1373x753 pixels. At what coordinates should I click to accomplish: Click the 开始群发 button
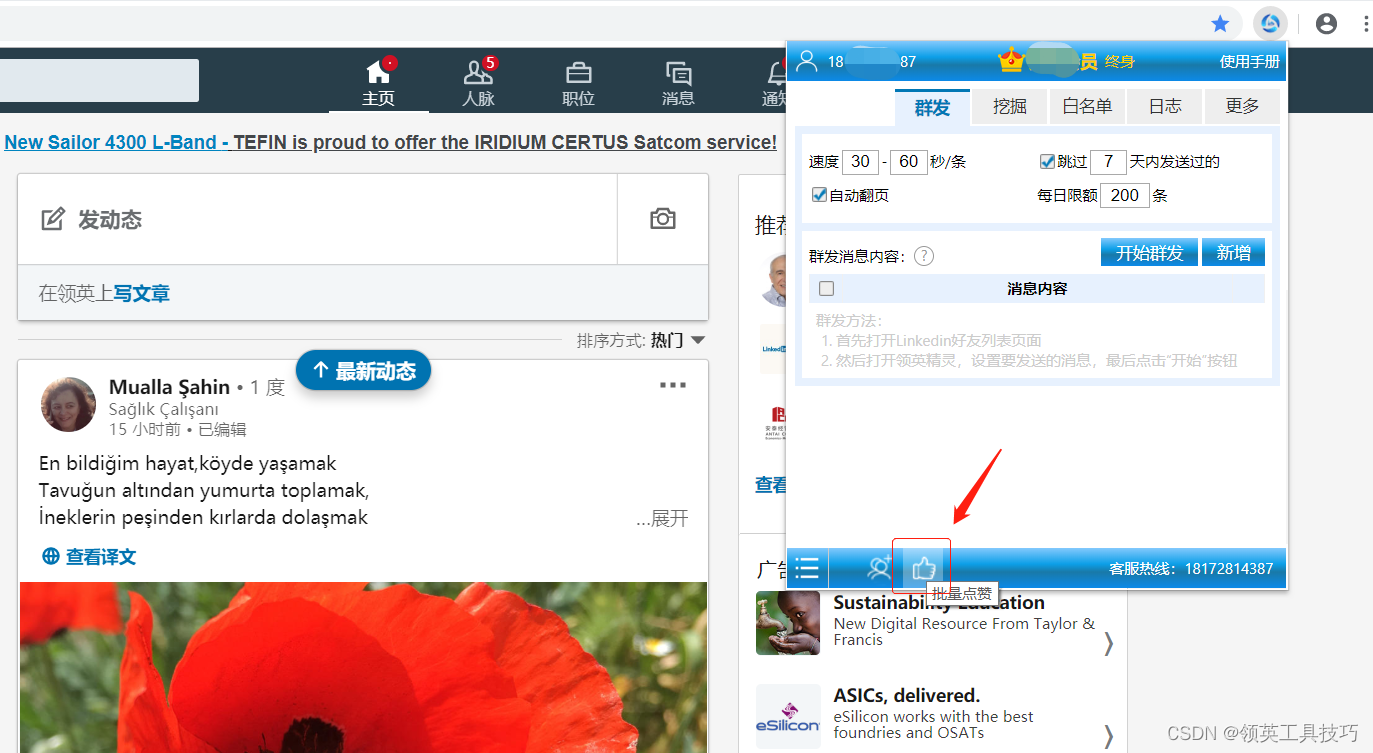pyautogui.click(x=1149, y=253)
